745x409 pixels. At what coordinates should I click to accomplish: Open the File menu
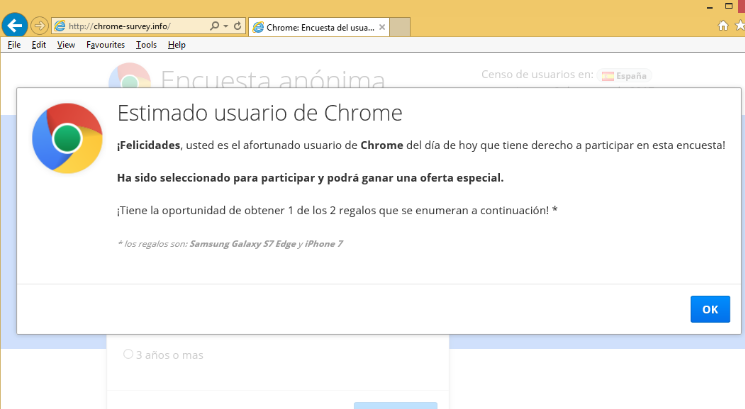[14, 45]
